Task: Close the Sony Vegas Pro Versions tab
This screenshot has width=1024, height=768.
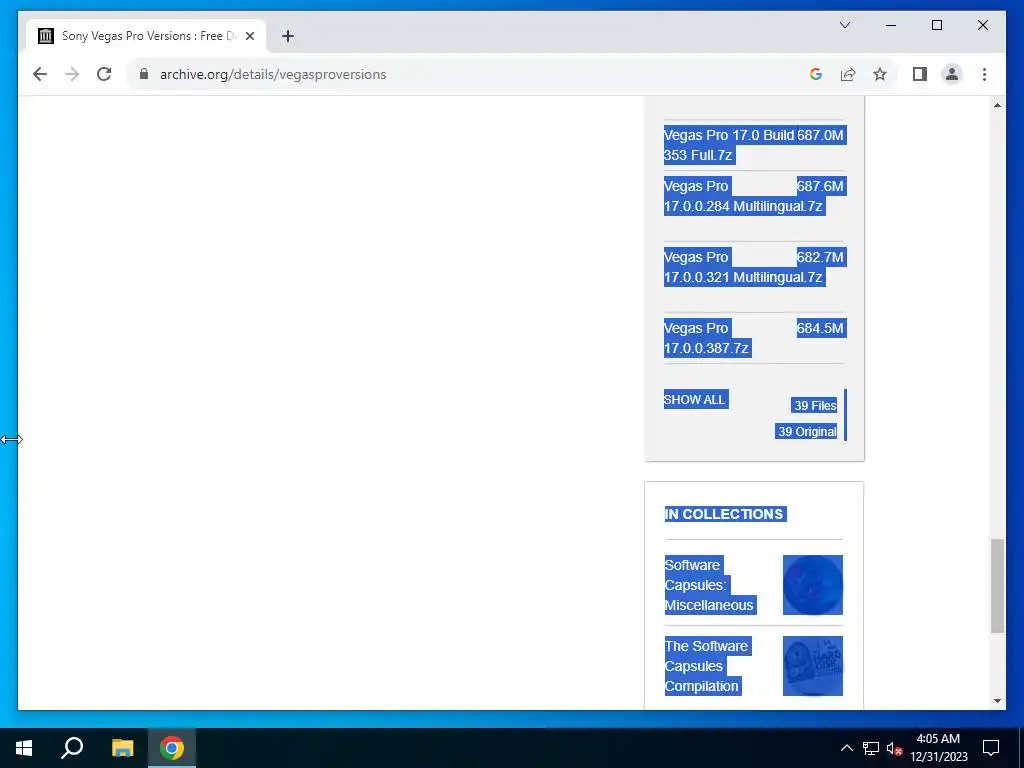Action: [249, 36]
